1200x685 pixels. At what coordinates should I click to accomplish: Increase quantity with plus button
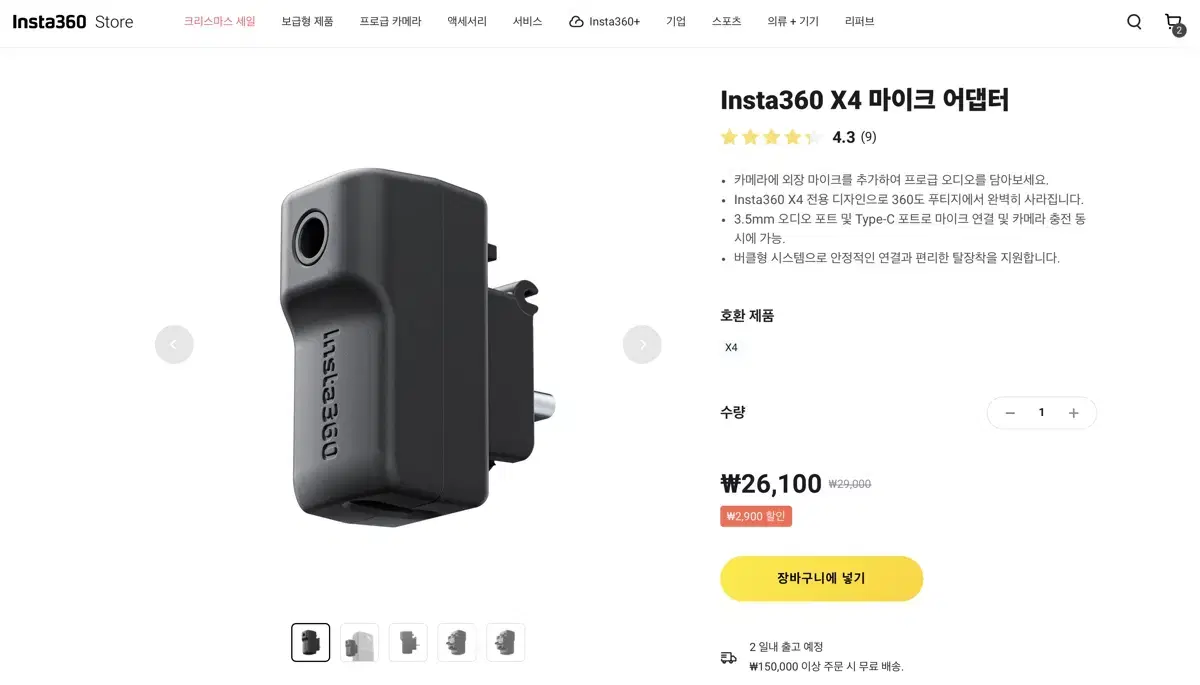[x=1073, y=413]
